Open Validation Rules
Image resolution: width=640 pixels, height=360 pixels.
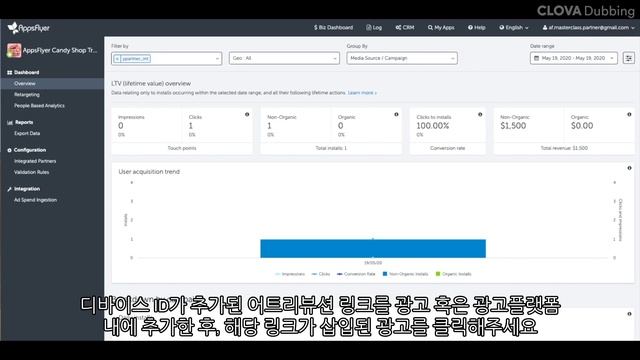point(31,172)
